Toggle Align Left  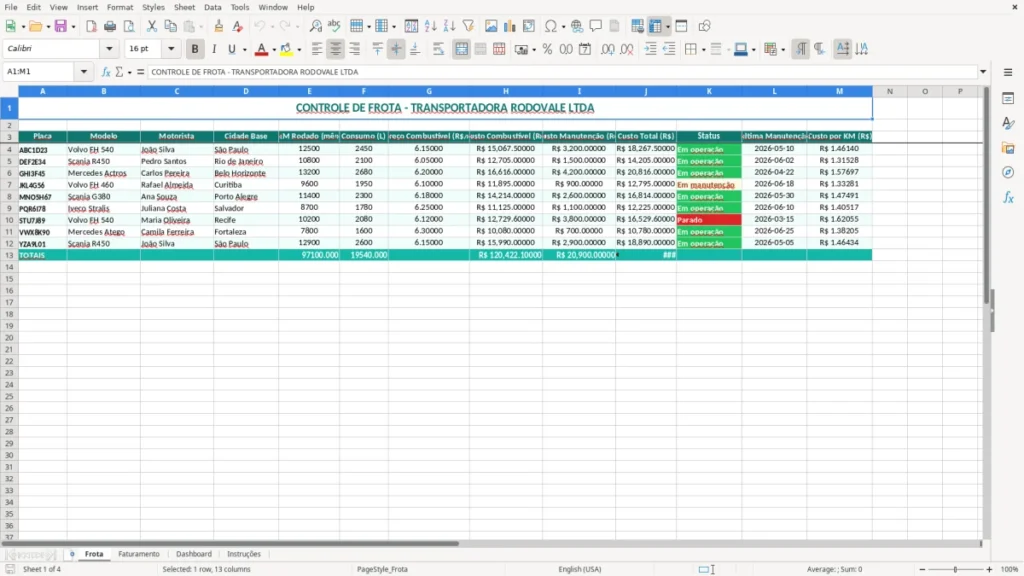click(x=317, y=49)
